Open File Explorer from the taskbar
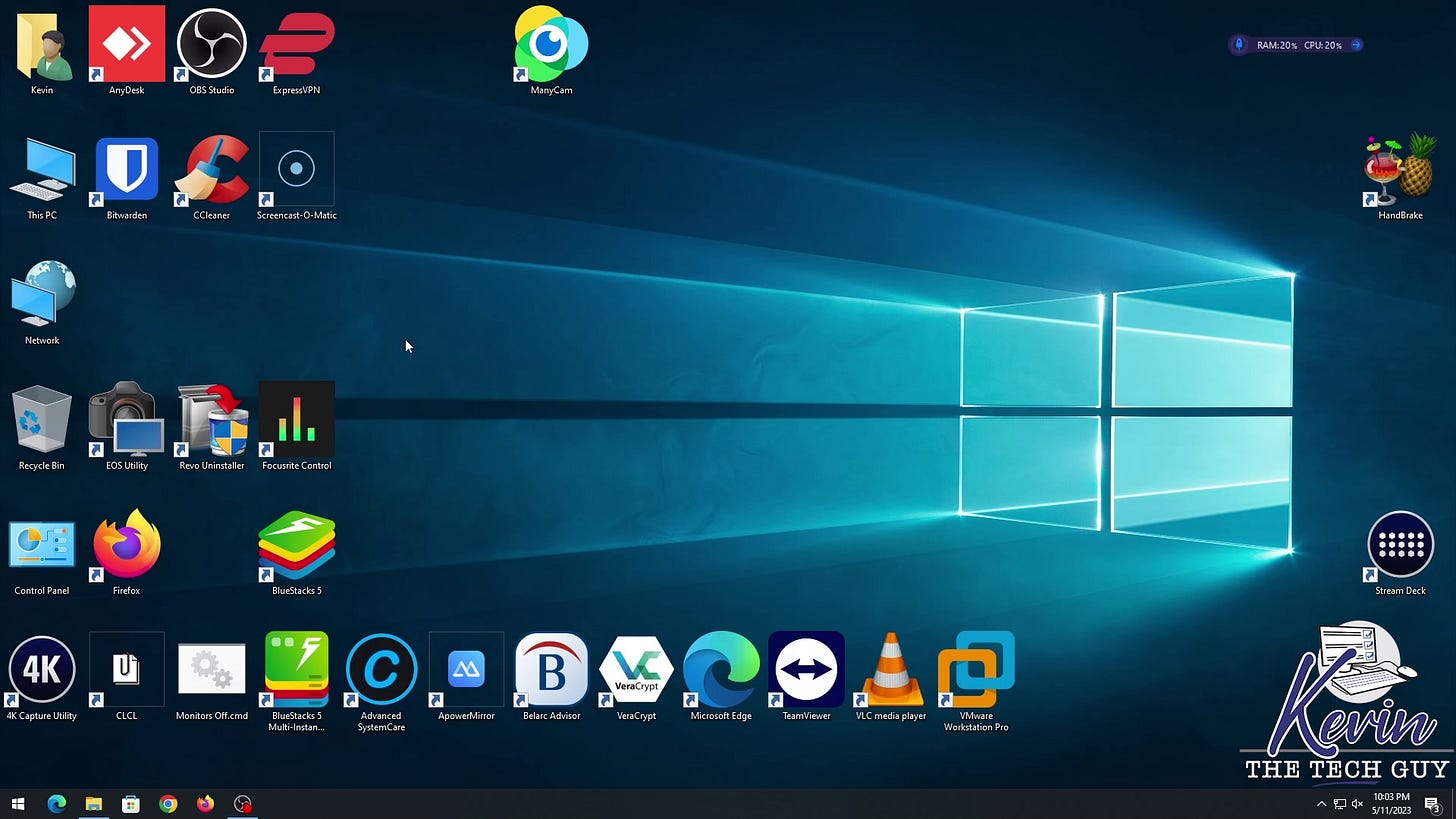The image size is (1456, 819). (93, 803)
